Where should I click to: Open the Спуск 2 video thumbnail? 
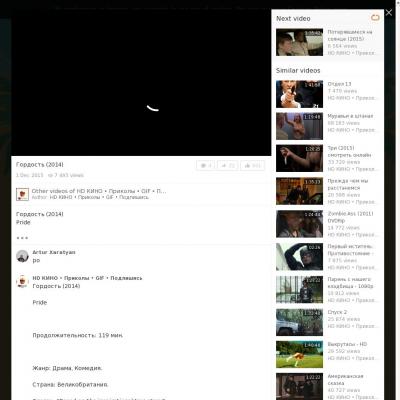point(299,322)
